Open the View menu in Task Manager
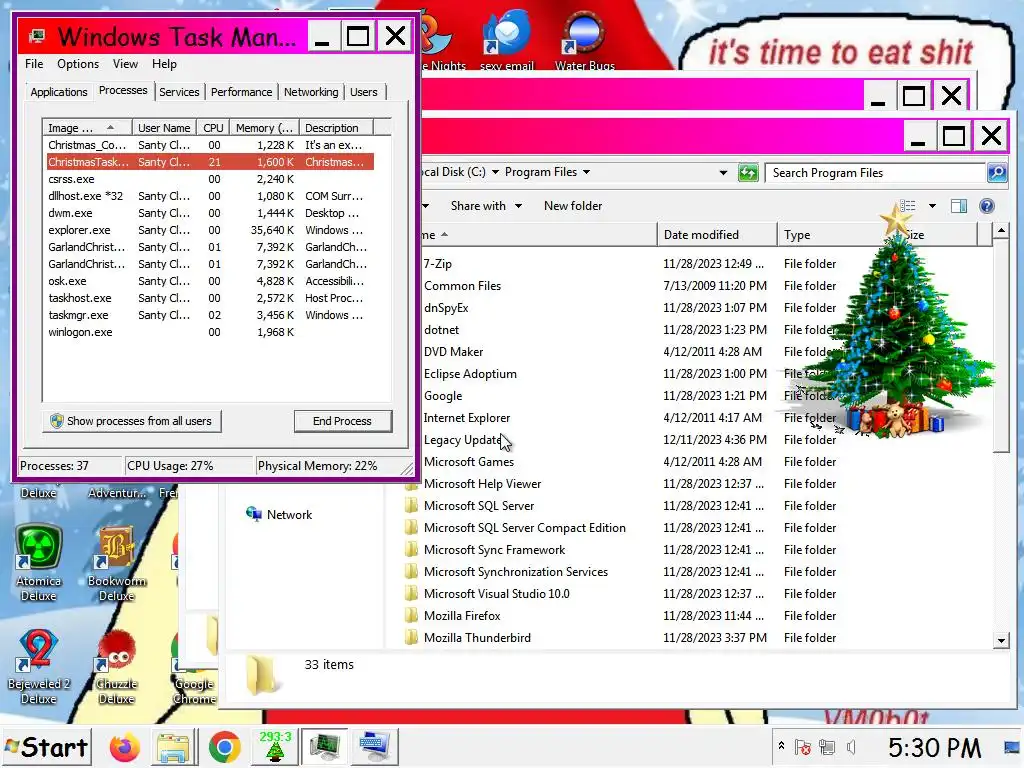 (125, 64)
